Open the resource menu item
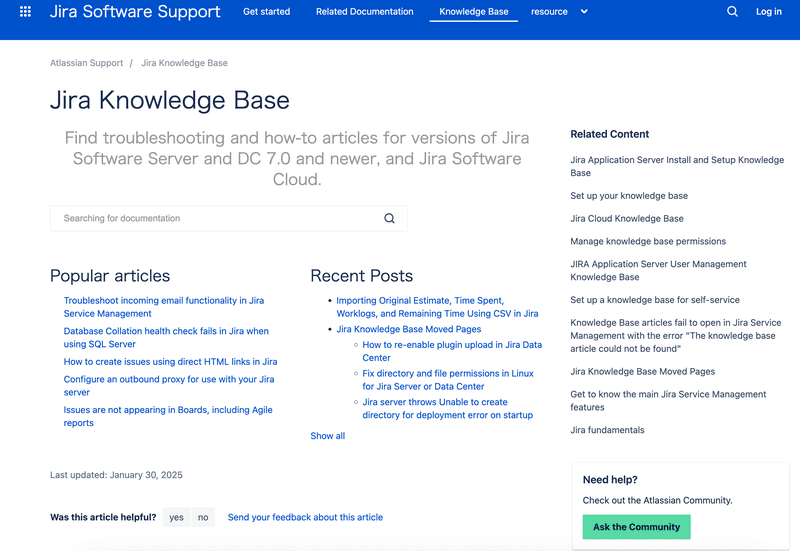This screenshot has width=800, height=551. [x=549, y=11]
